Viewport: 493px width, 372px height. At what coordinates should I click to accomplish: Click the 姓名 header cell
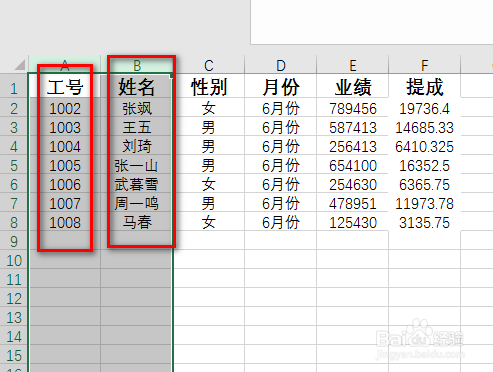[x=137, y=86]
